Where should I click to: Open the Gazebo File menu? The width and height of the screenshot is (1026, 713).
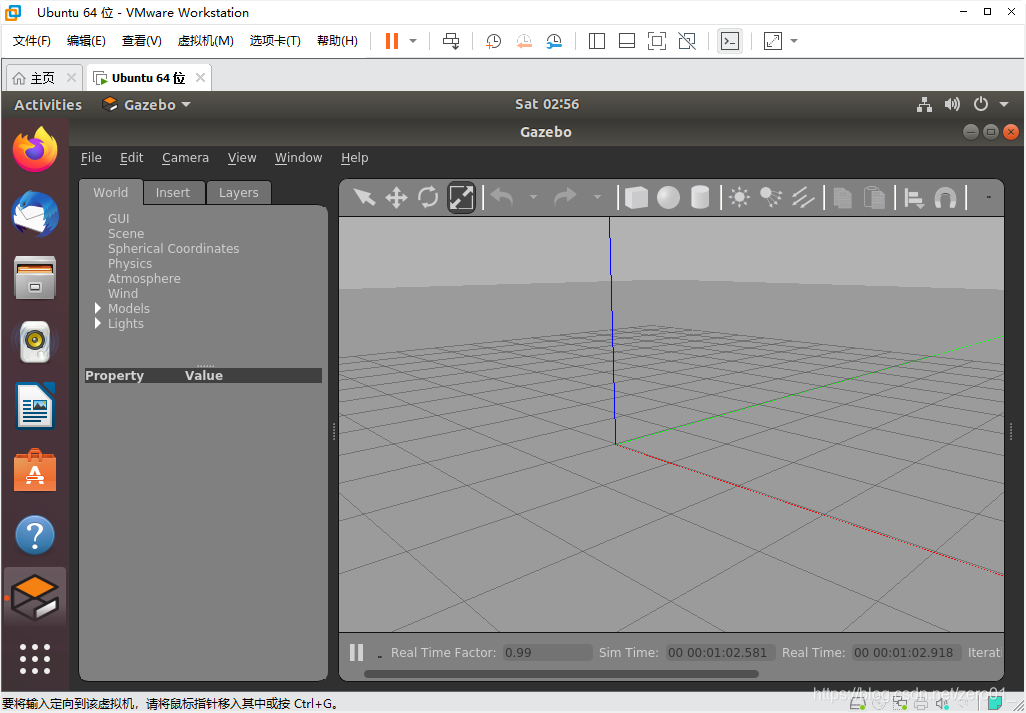pos(91,158)
